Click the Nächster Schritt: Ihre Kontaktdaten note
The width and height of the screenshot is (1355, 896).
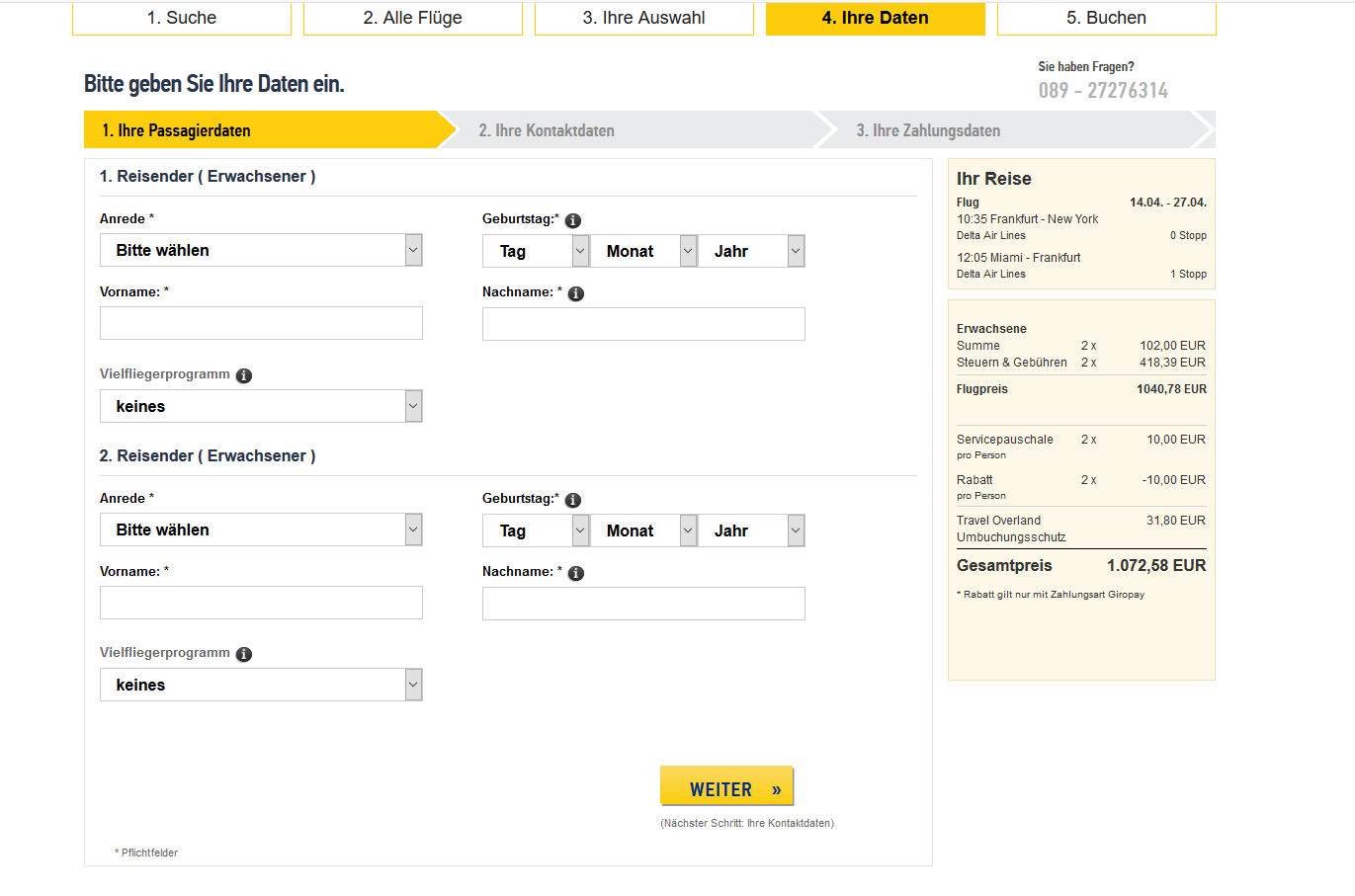coord(747,823)
